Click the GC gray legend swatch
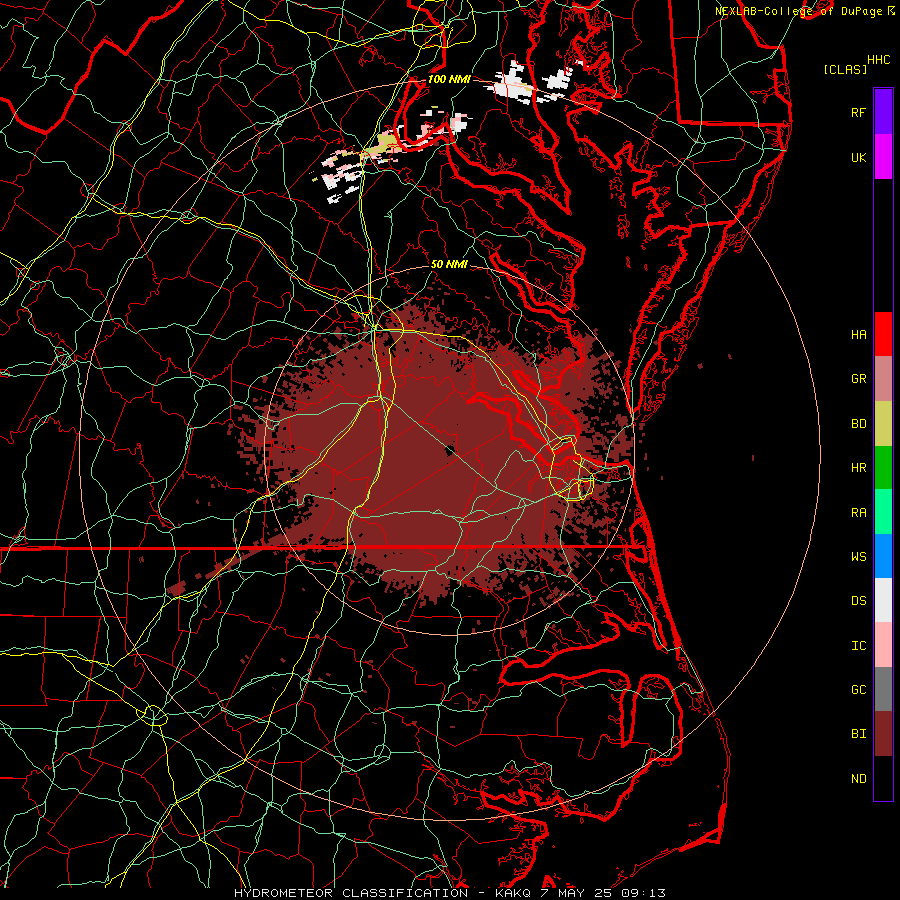Screen dimensions: 900x900 (x=883, y=689)
